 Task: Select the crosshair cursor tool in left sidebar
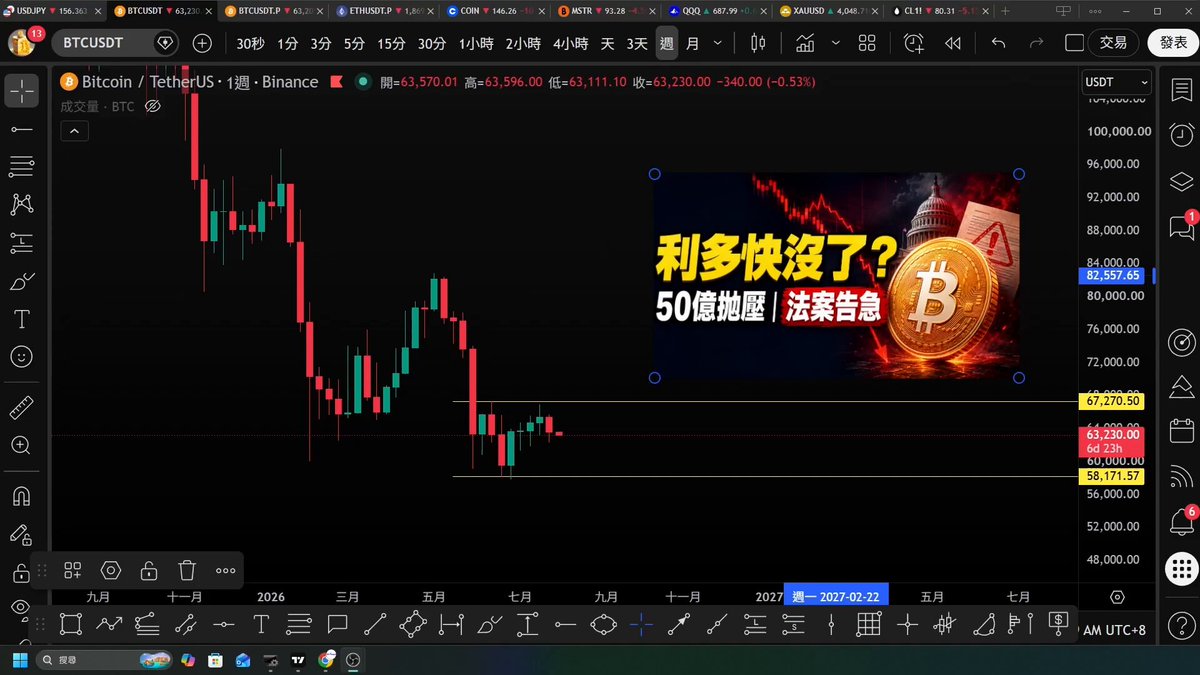21,91
